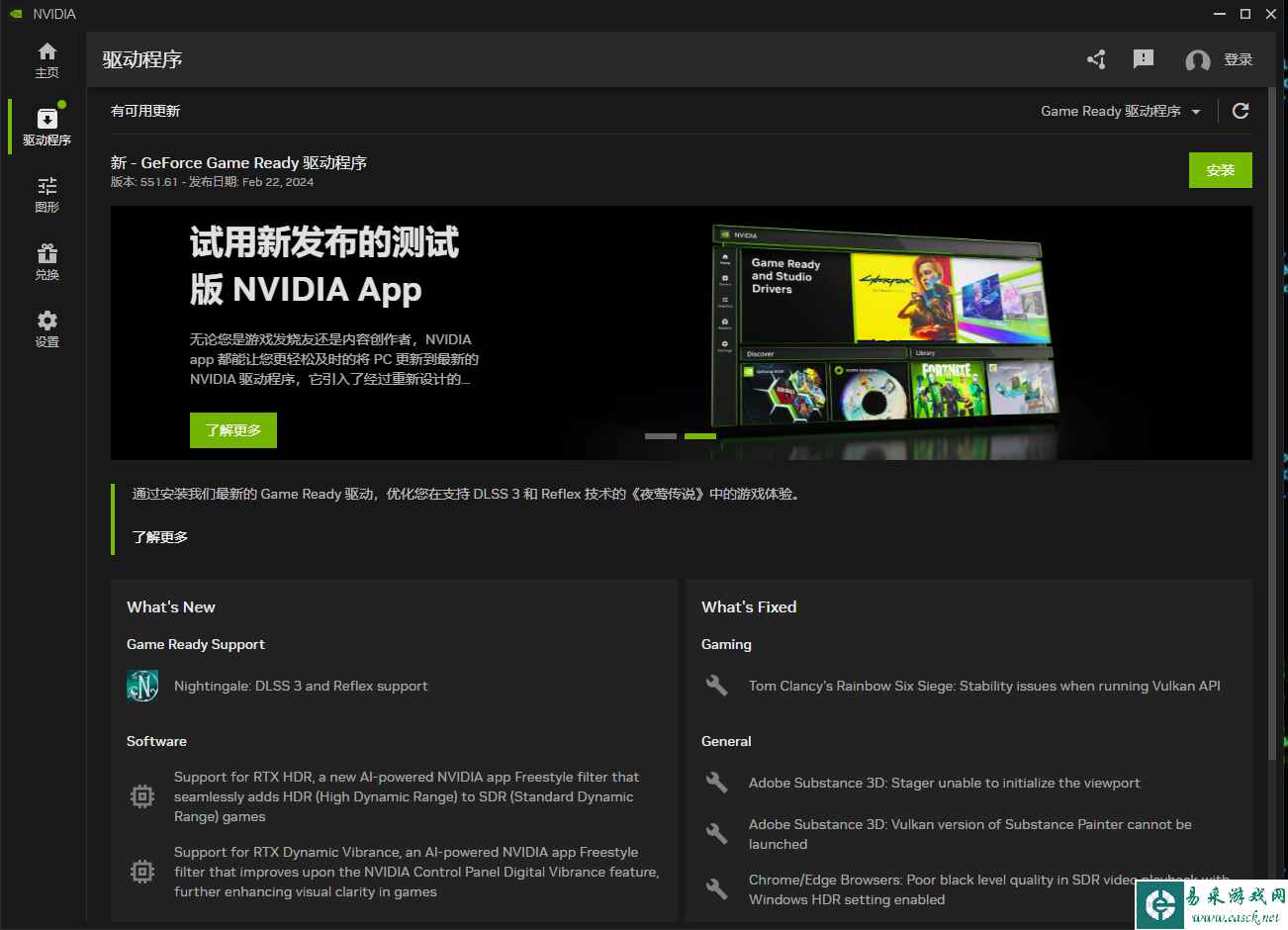Click the 'Support for RTX Dynamic Vibrance' description
The width and height of the screenshot is (1288, 930).
click(416, 872)
